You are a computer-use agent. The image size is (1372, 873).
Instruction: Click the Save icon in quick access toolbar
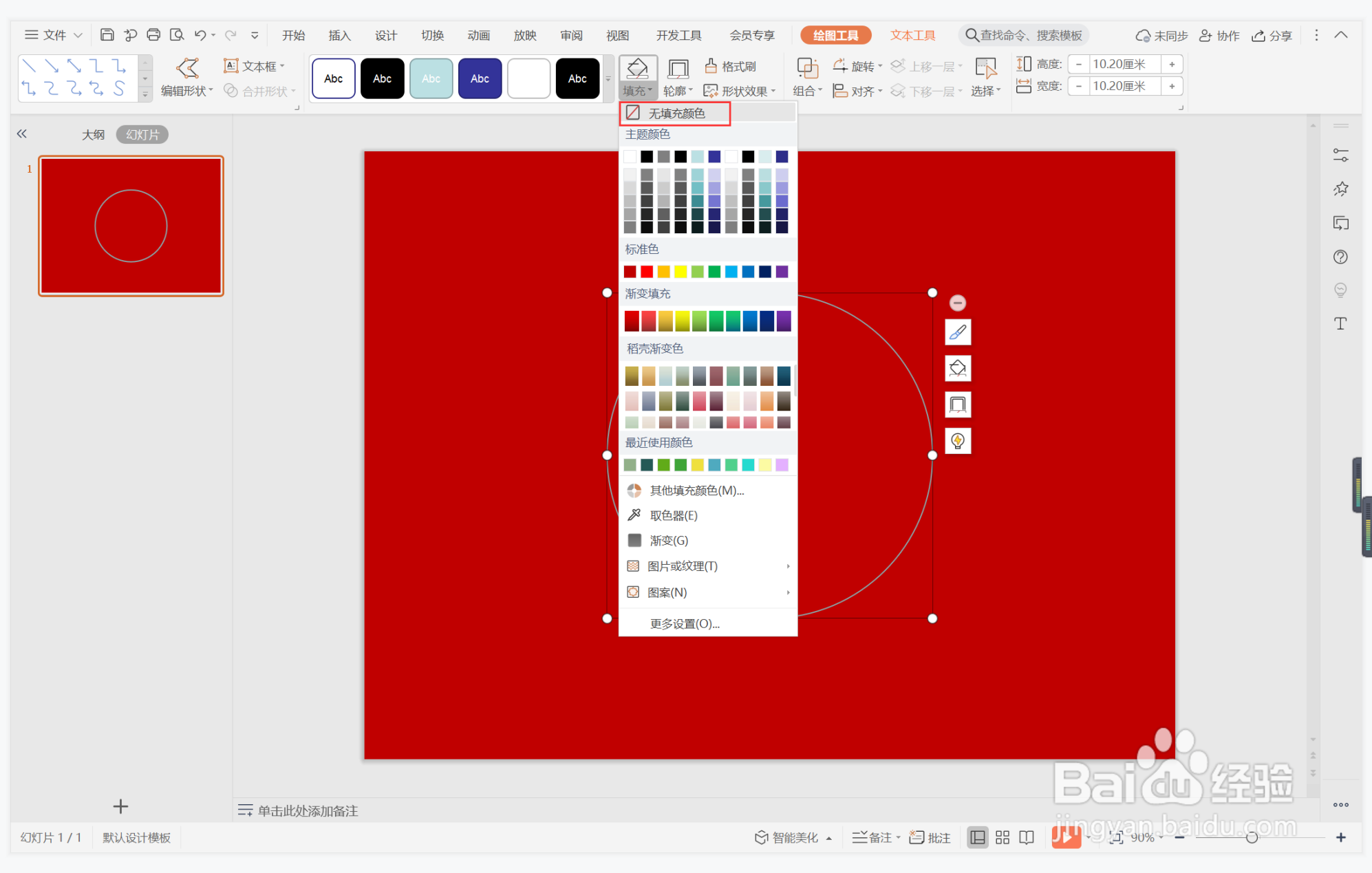[107, 35]
